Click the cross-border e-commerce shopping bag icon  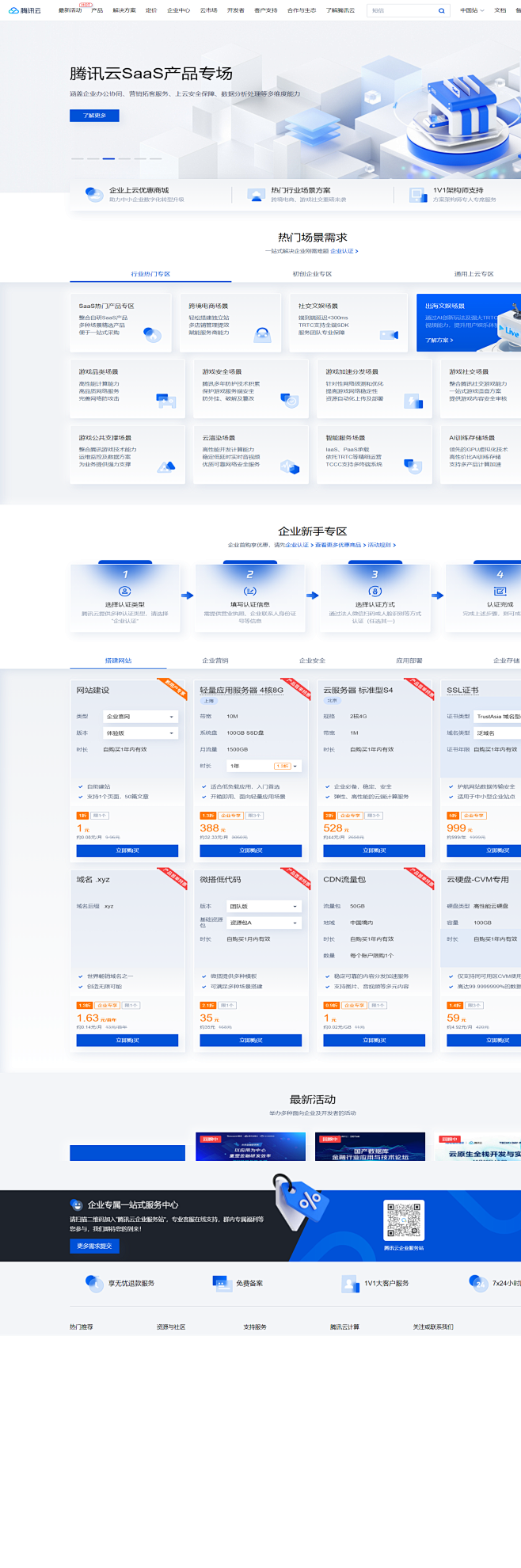pyautogui.click(x=262, y=335)
